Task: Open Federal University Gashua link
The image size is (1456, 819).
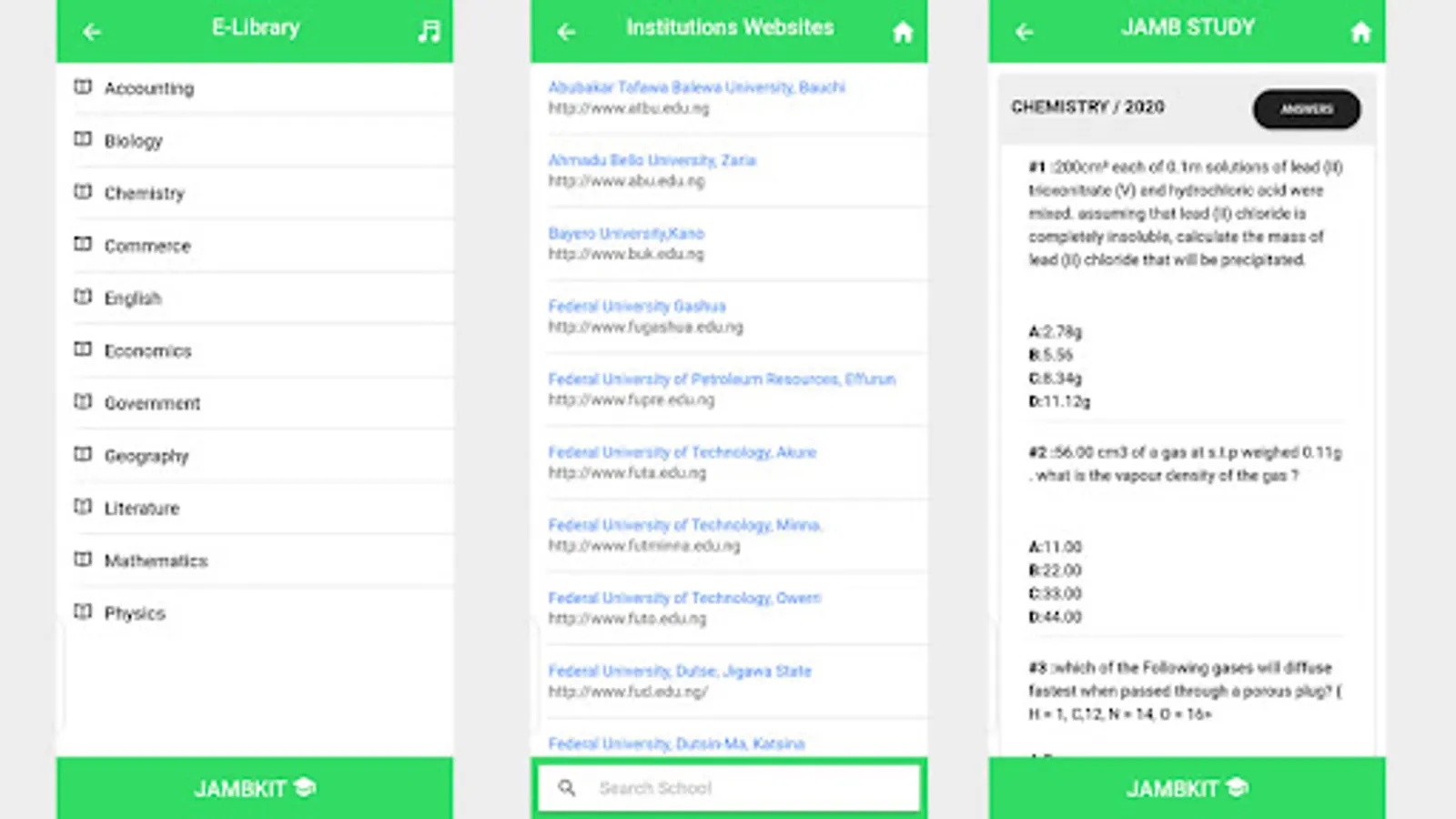Action: 637,306
